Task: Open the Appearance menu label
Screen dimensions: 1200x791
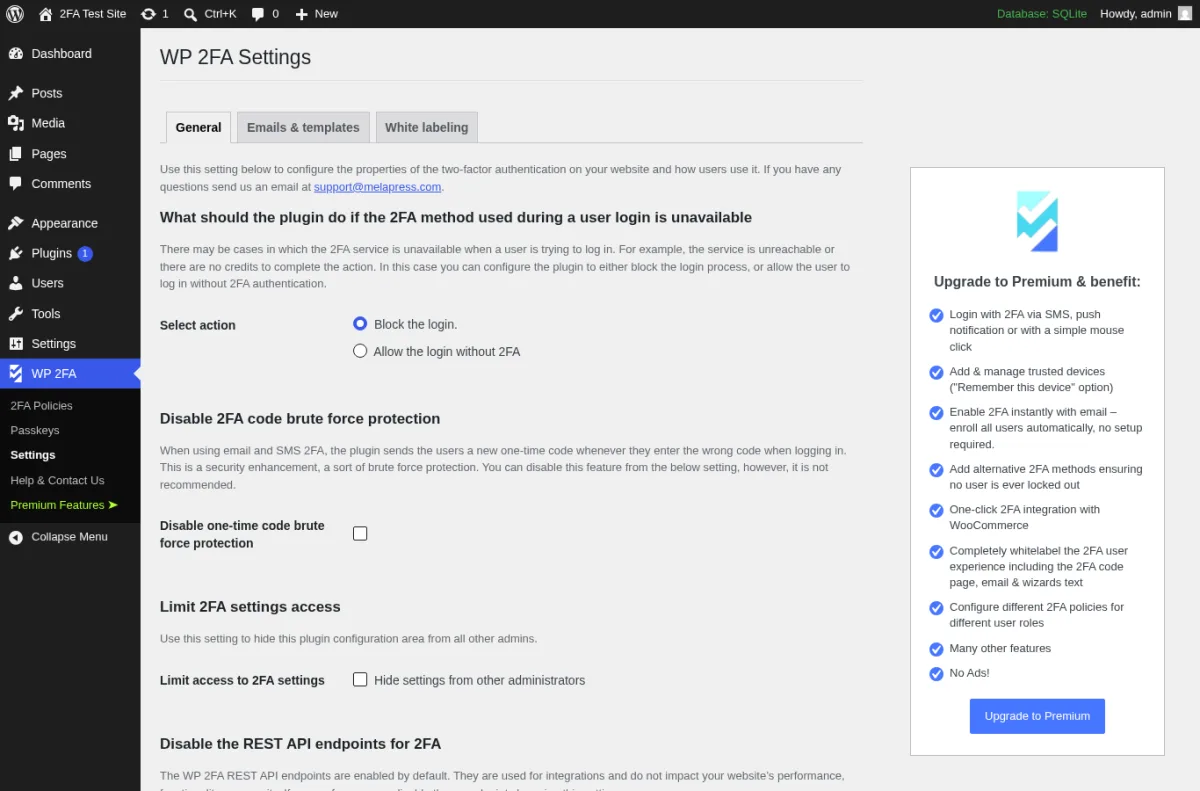Action: coord(64,223)
